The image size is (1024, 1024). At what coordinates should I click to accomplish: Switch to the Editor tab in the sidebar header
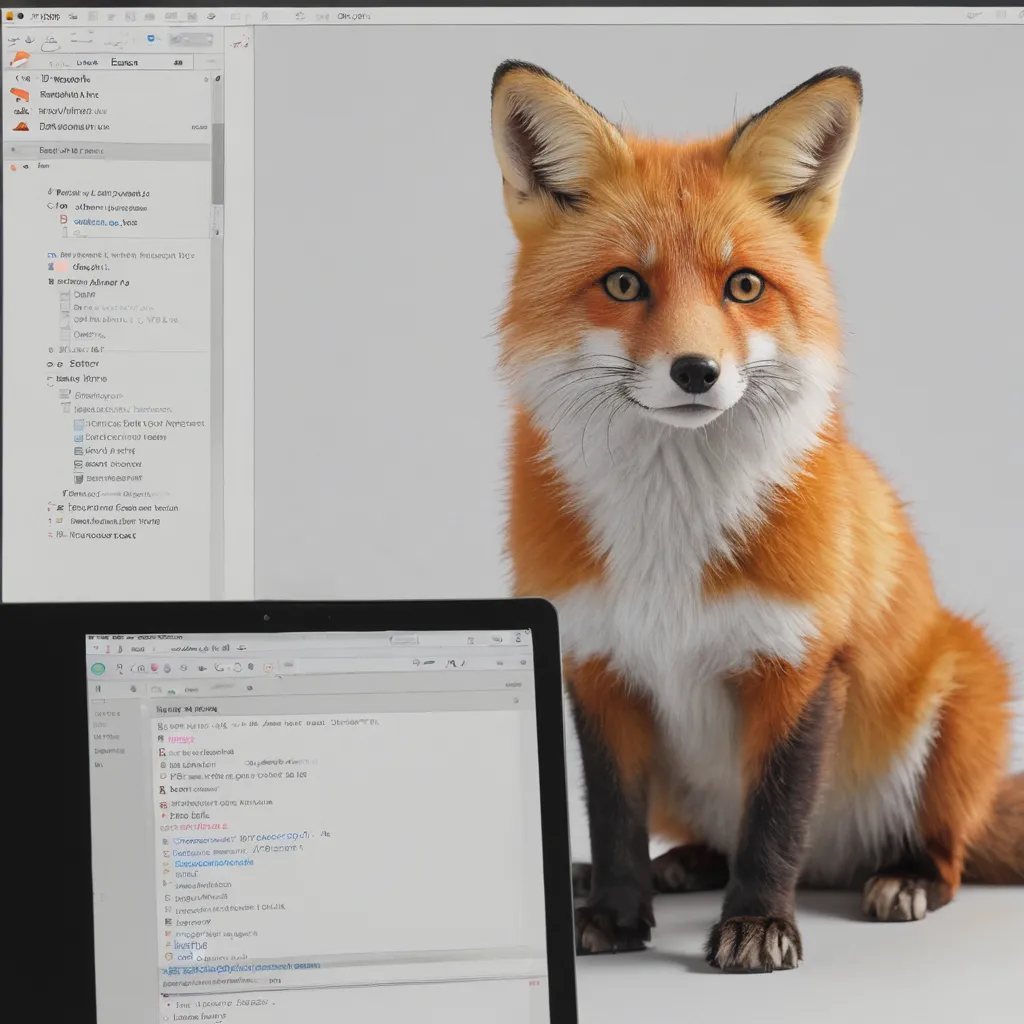click(x=123, y=63)
